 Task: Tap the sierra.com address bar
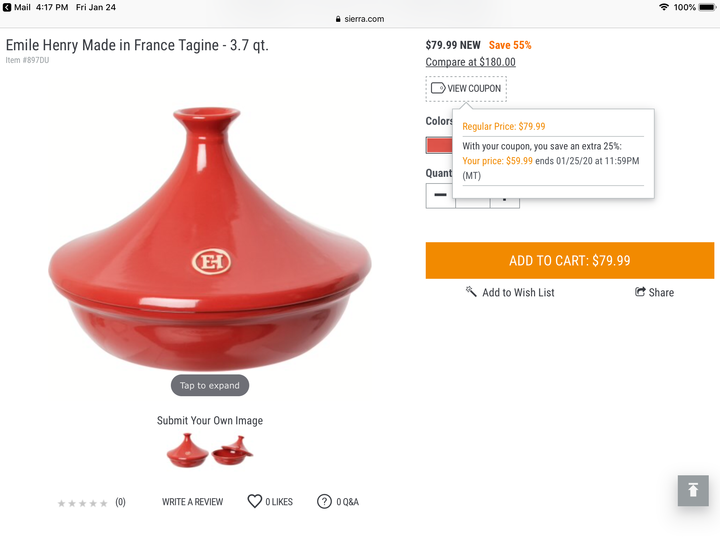tap(360, 19)
